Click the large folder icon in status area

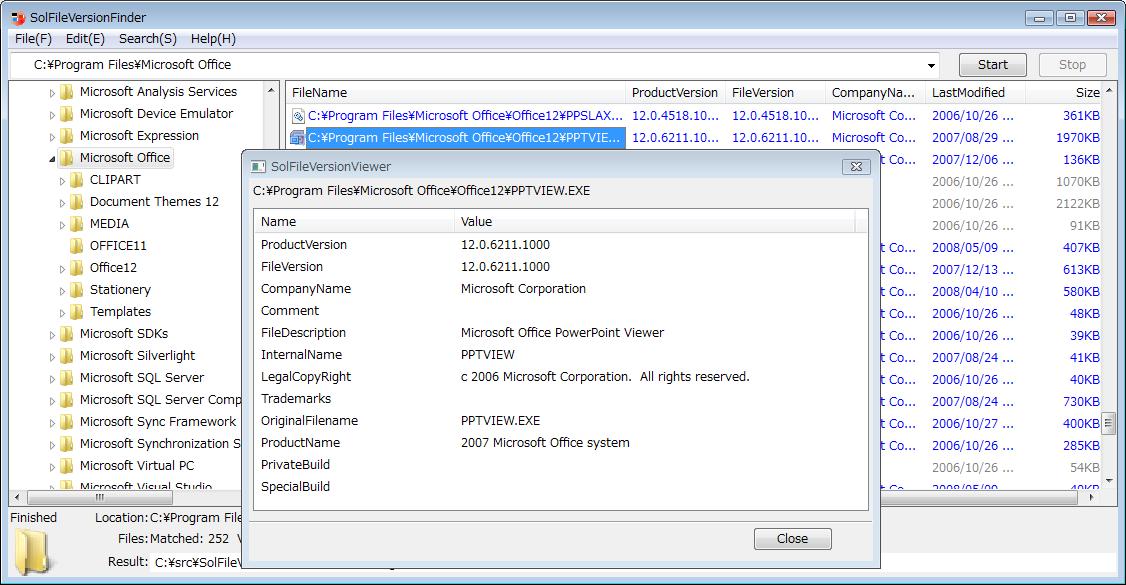tap(32, 551)
